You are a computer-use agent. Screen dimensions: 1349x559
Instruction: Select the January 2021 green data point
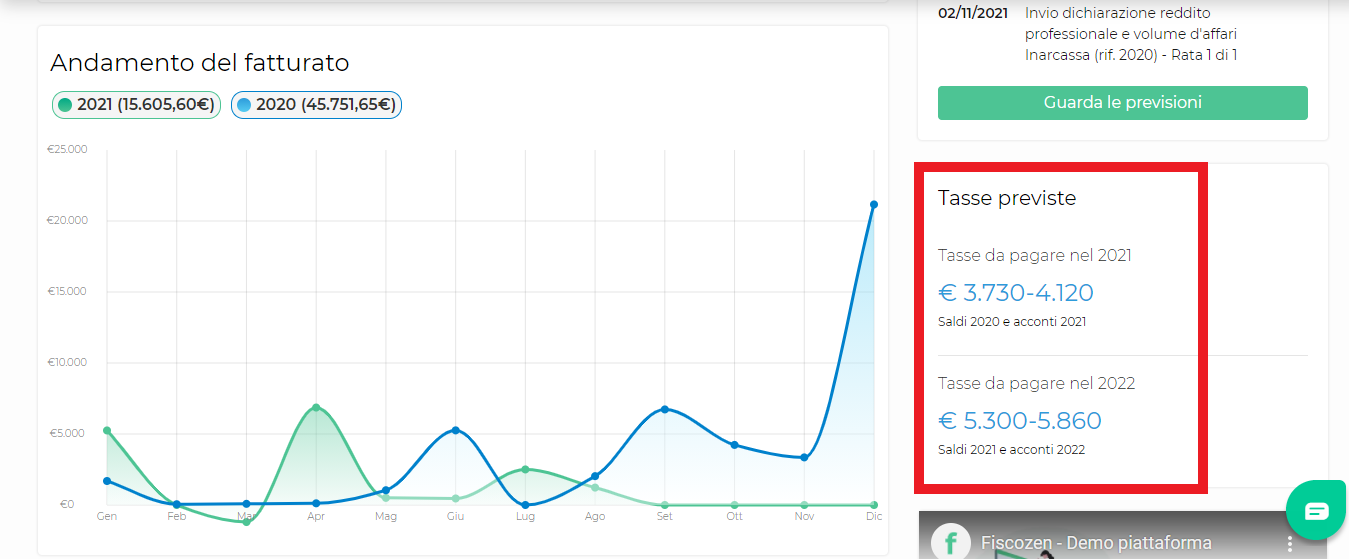tap(107, 431)
